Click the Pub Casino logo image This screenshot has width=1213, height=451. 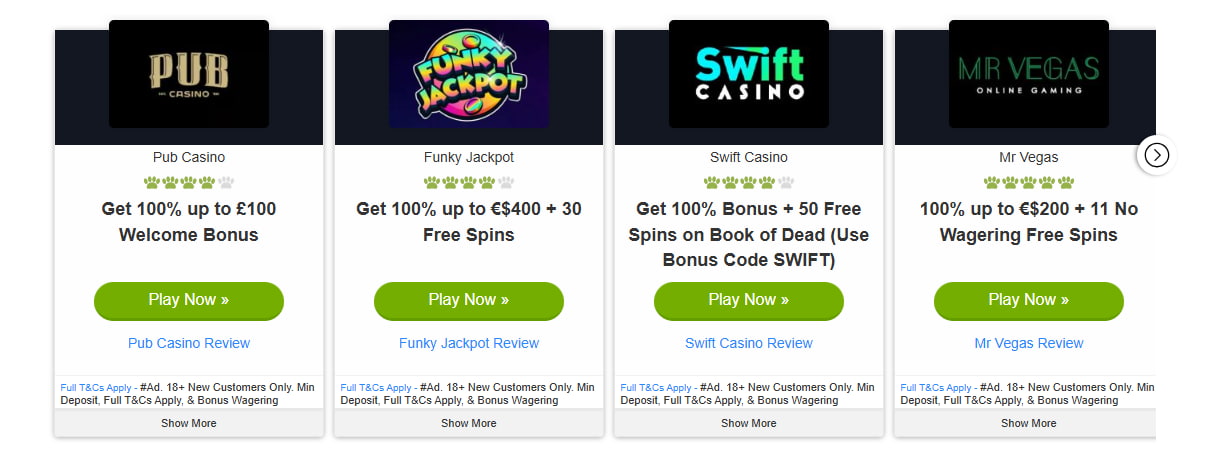point(189,74)
